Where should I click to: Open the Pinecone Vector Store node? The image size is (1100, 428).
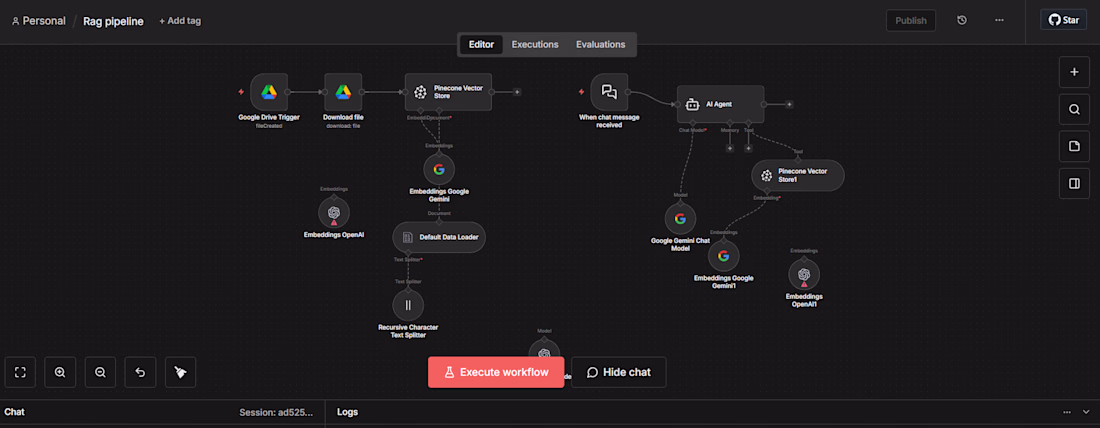coord(448,92)
